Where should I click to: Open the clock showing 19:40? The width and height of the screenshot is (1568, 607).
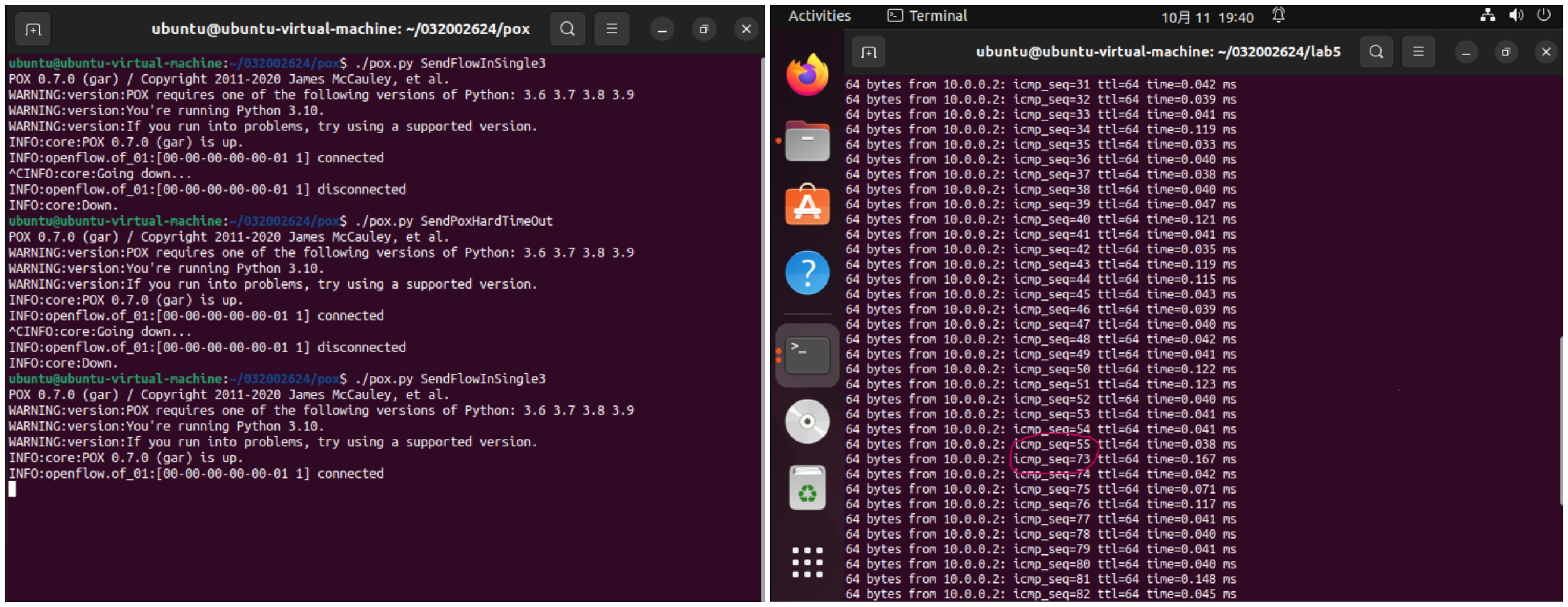pyautogui.click(x=1206, y=17)
